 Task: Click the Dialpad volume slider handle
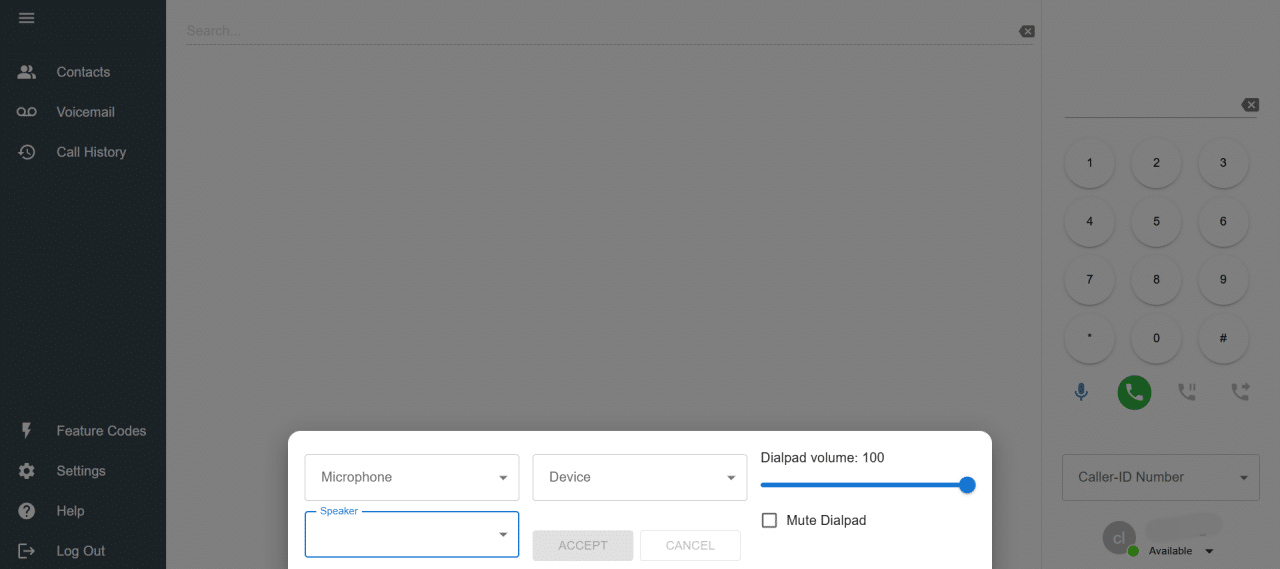(967, 485)
